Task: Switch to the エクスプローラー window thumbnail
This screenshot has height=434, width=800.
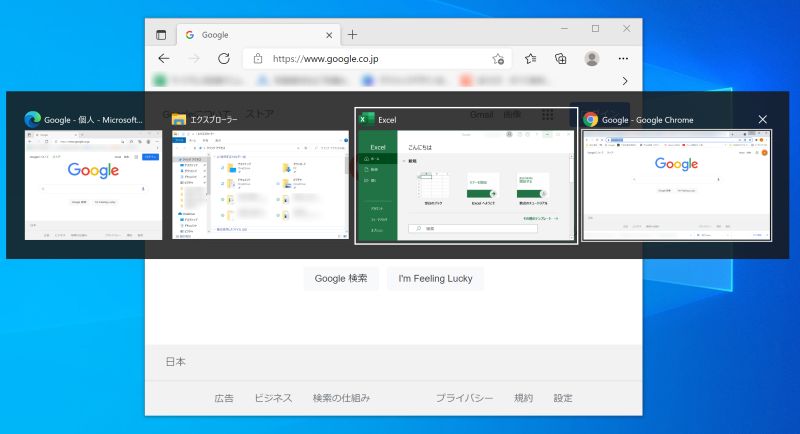Action: pyautogui.click(x=260, y=185)
